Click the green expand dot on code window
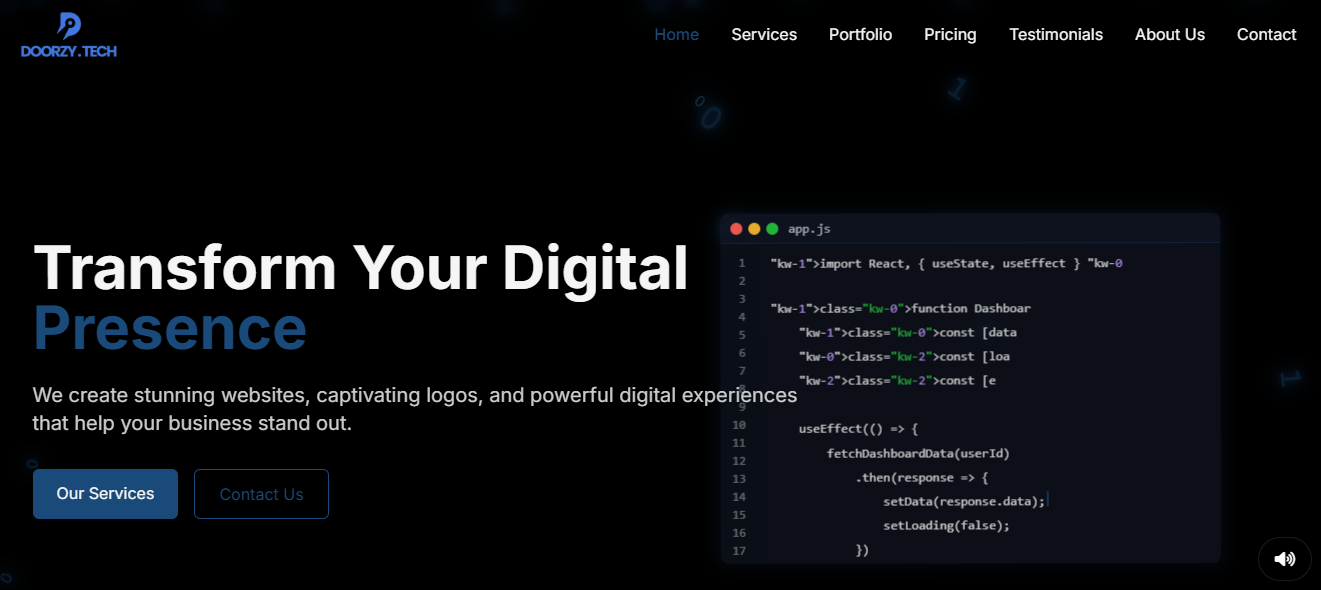1321x590 pixels. click(771, 228)
